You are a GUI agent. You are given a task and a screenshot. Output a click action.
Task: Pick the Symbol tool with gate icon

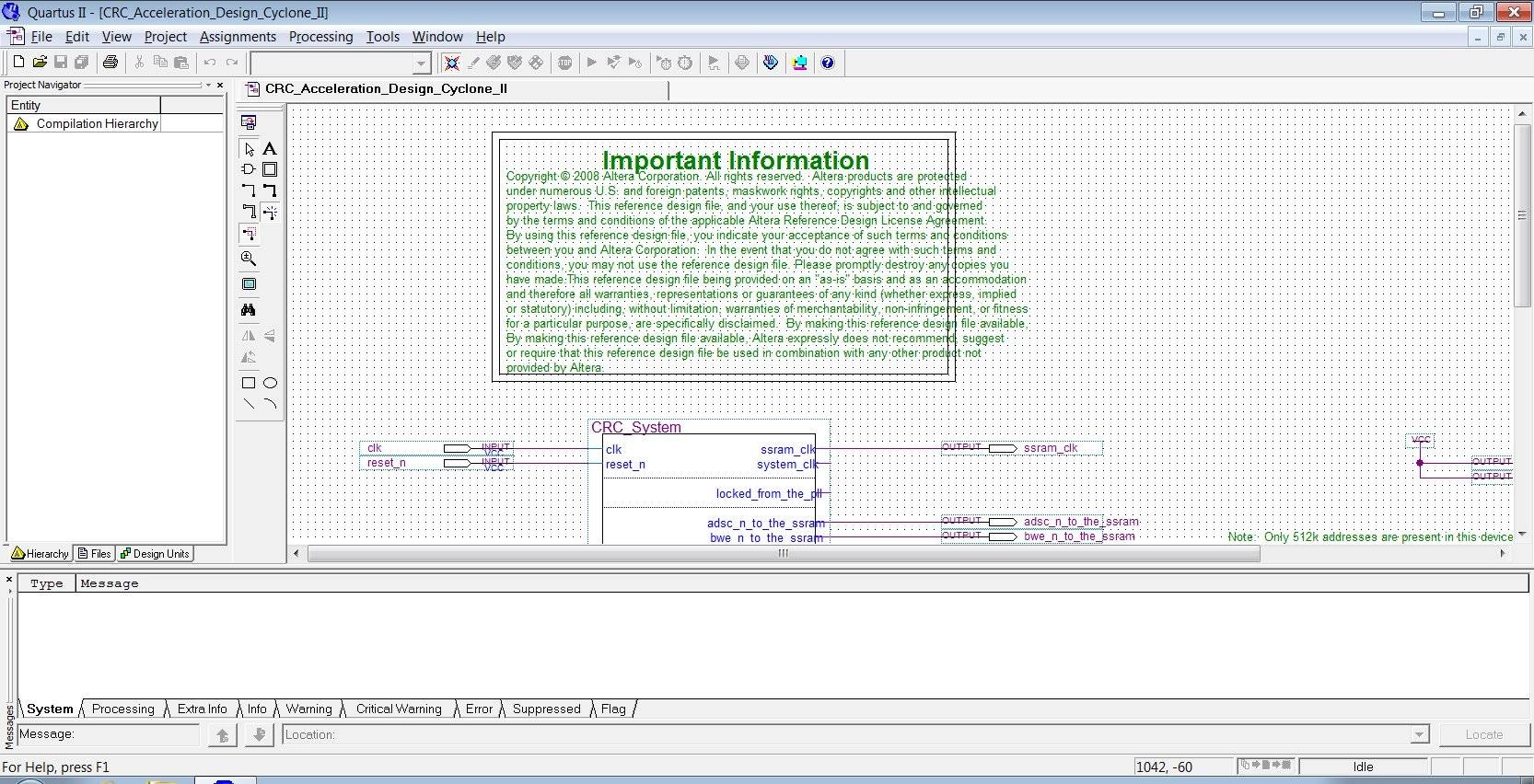tap(249, 169)
